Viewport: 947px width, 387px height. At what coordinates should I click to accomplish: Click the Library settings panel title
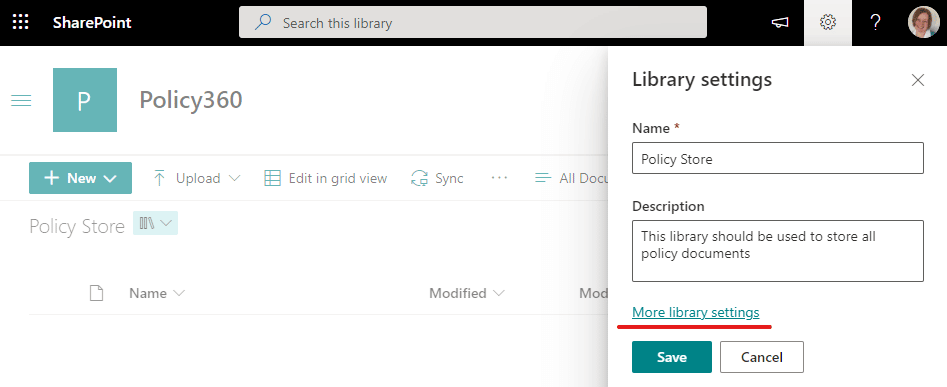pyautogui.click(x=702, y=80)
